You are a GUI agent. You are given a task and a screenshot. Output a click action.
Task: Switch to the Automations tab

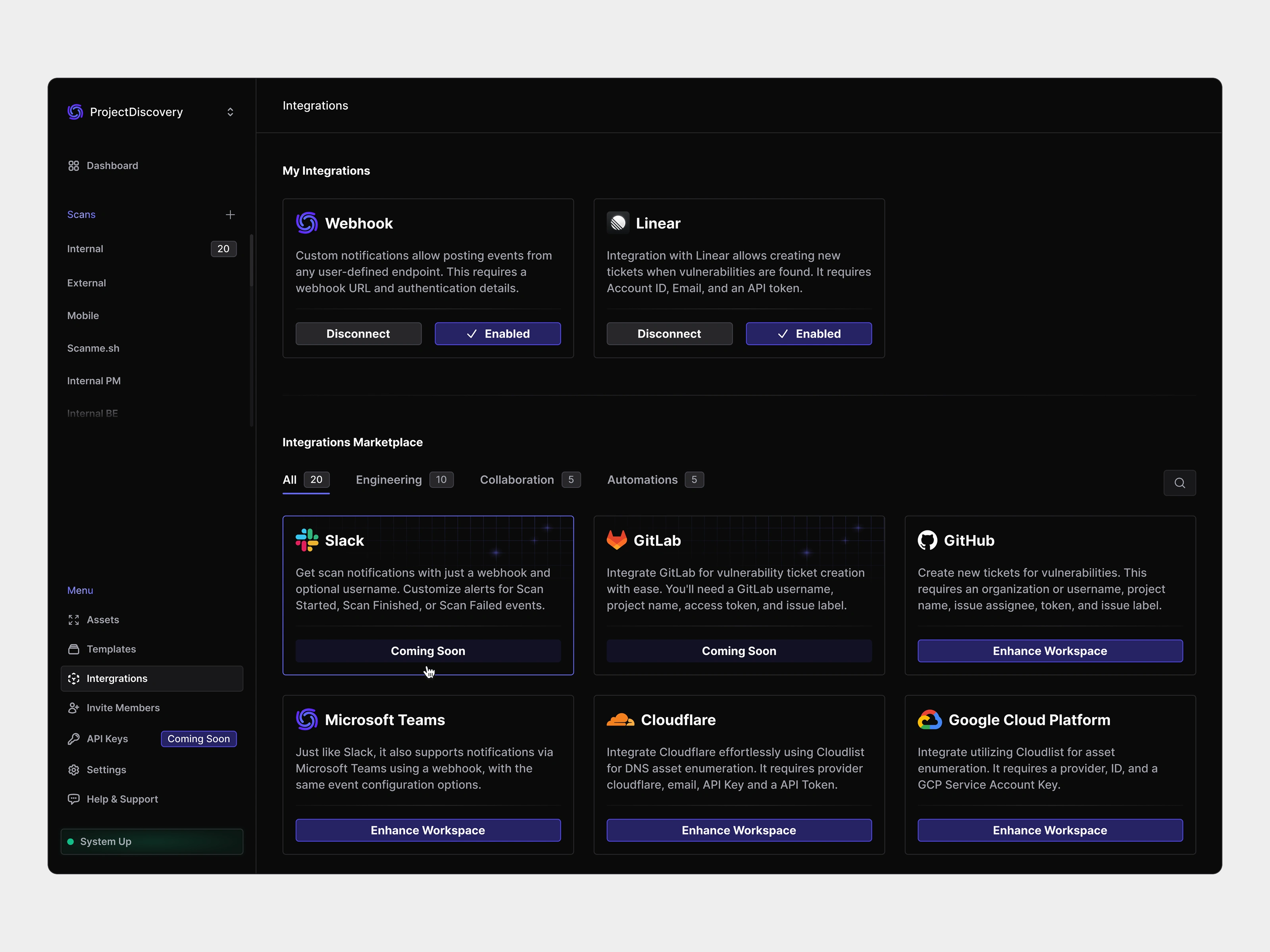click(x=656, y=480)
